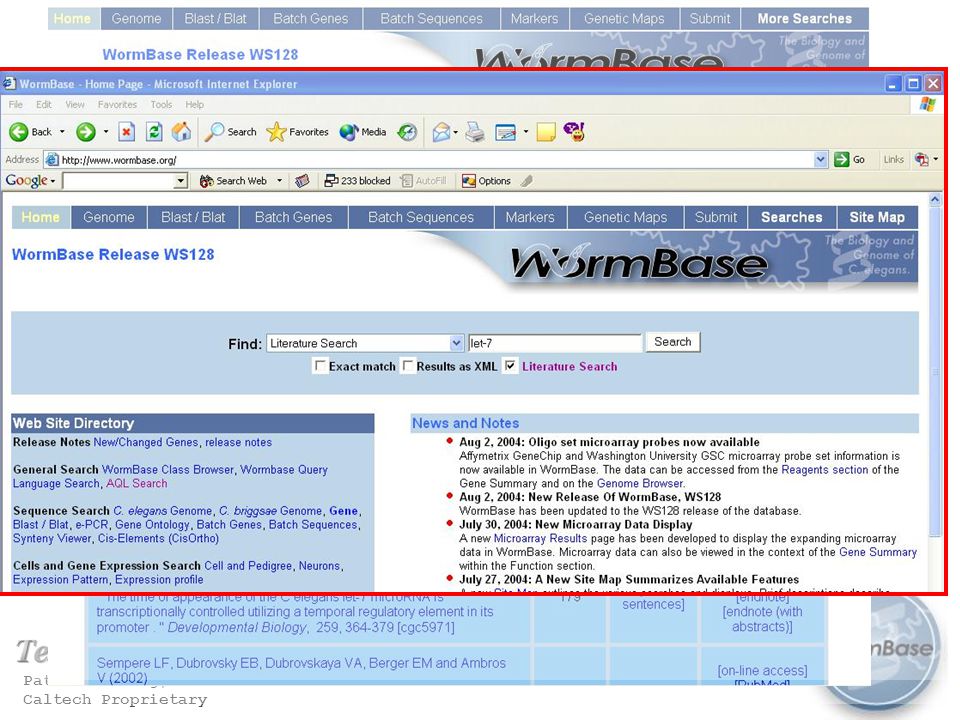The height and width of the screenshot is (720, 960).
Task: Click the address bar URL field
Action: [x=437, y=160]
